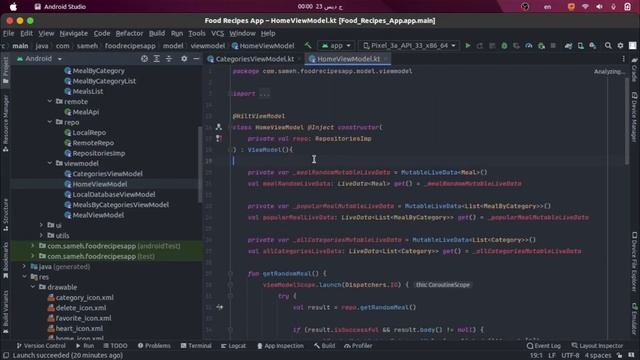Image resolution: width=640 pixels, height=360 pixels.
Task: Click Collapse All icon in Project panel
Action: point(169,59)
